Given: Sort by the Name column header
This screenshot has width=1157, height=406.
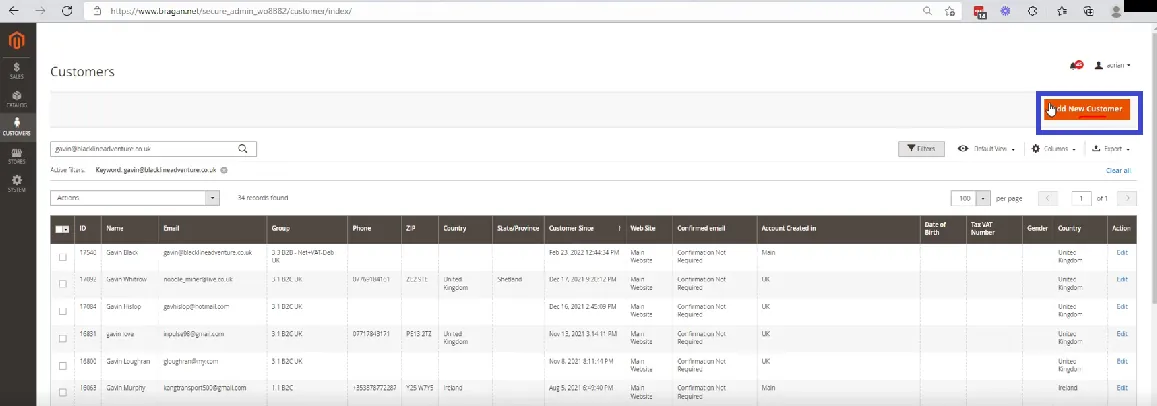Looking at the screenshot, I should point(129,229).
